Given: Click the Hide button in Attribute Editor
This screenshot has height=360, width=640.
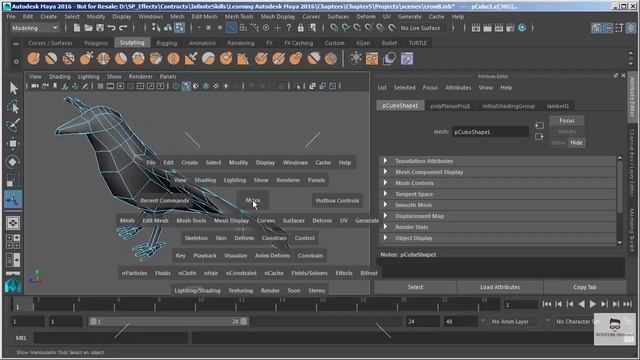Looking at the screenshot, I should (x=576, y=143).
